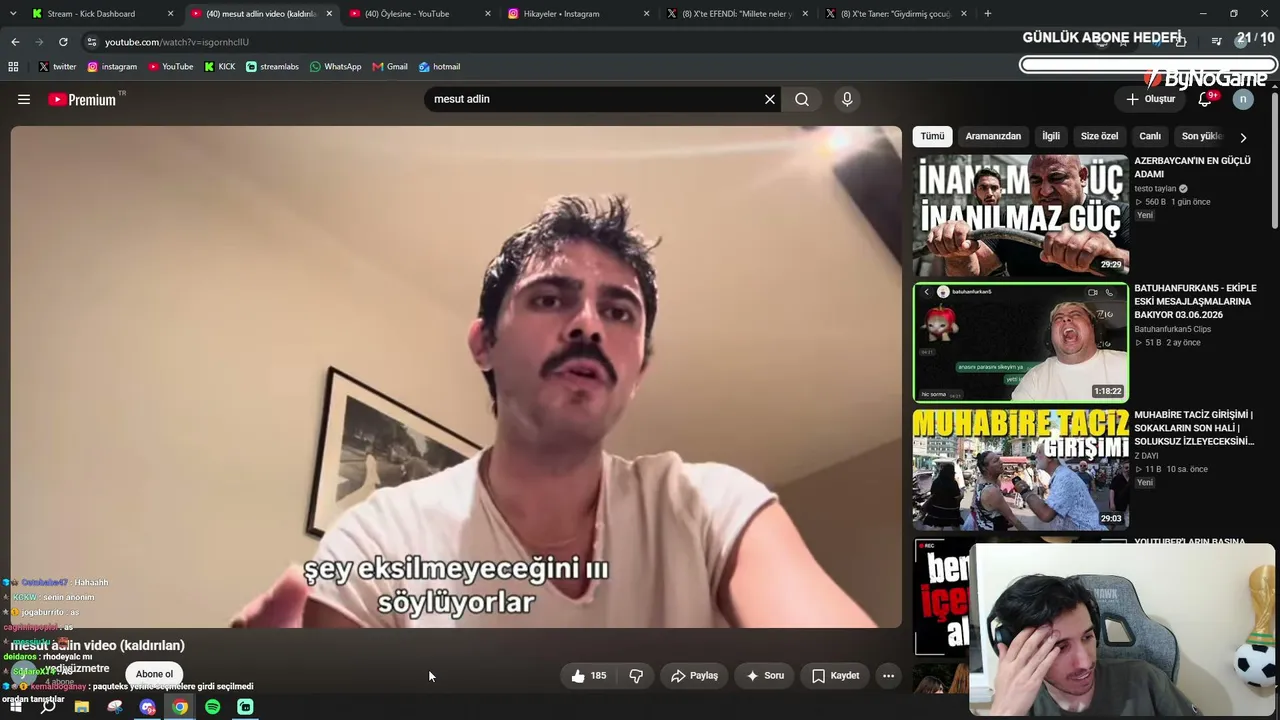
Task: Clear the search text with X
Action: tap(770, 99)
